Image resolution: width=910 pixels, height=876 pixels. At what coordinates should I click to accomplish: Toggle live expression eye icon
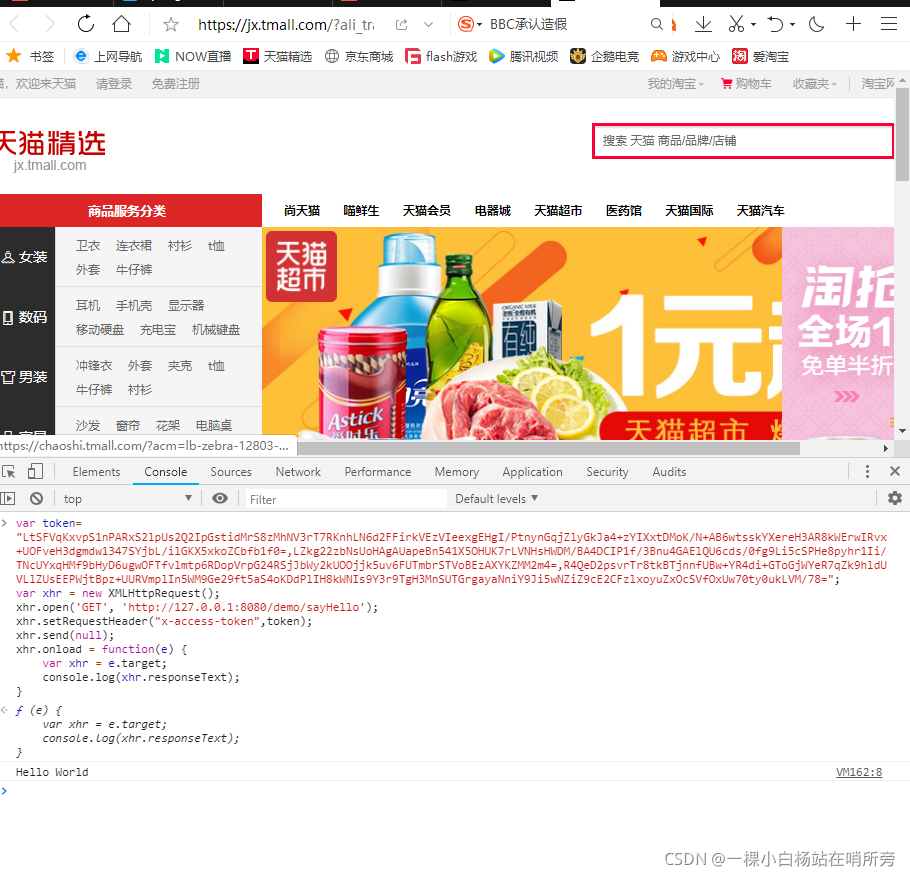[x=220, y=499]
